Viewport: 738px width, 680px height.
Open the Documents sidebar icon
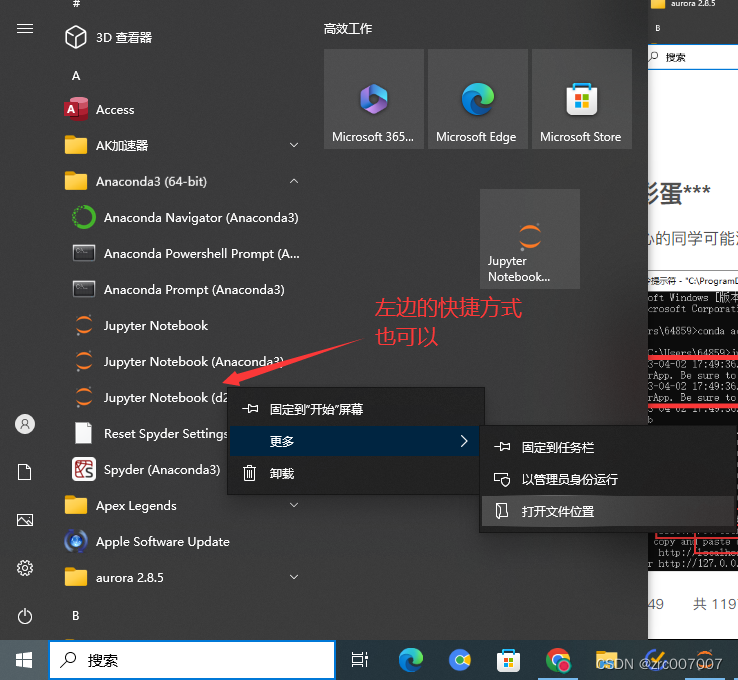coord(25,472)
